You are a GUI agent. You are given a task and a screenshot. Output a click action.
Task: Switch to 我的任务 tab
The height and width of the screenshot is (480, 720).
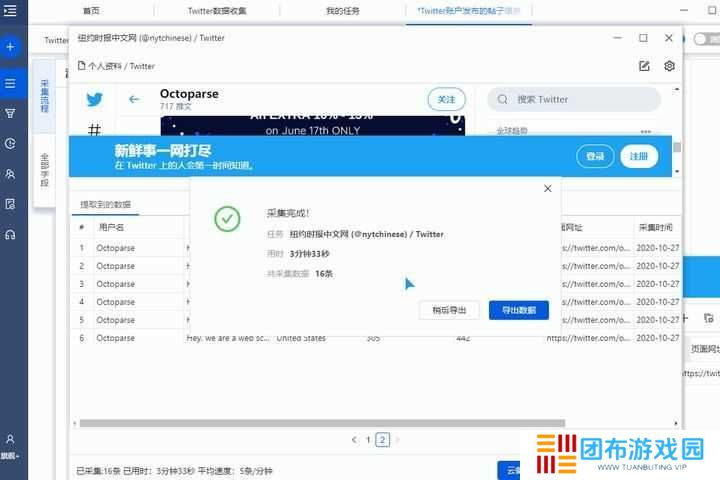pyautogui.click(x=343, y=11)
